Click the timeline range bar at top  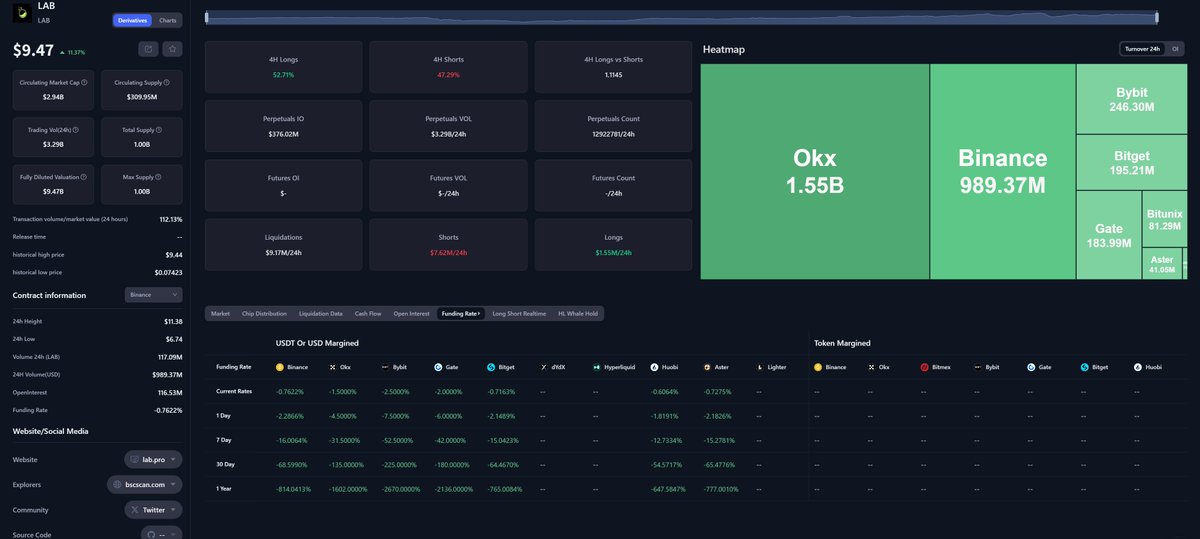pos(682,17)
